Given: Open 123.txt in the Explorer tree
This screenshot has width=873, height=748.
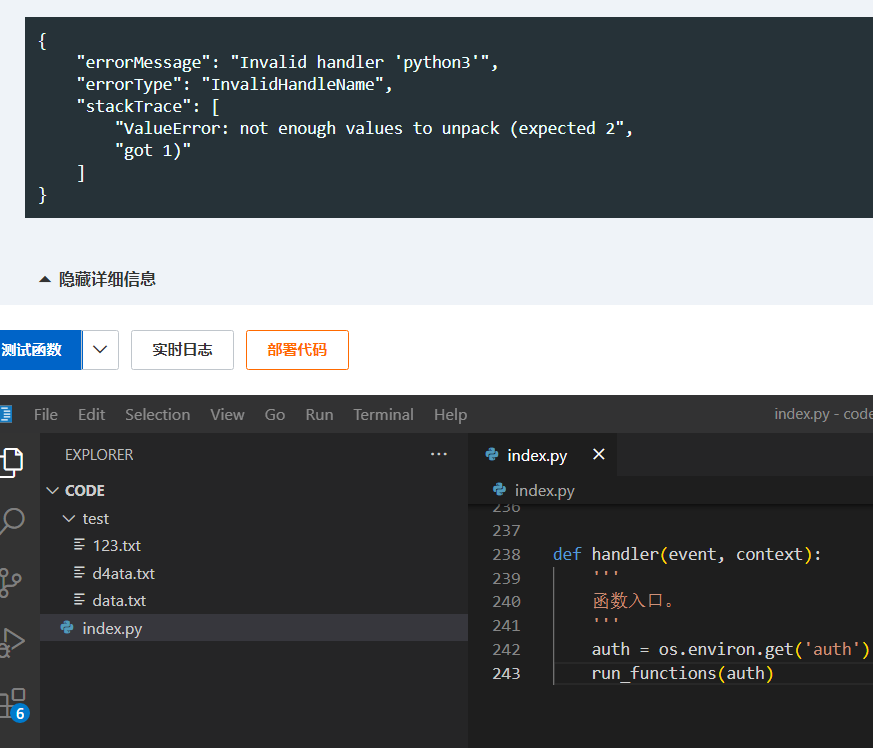Looking at the screenshot, I should (x=116, y=545).
